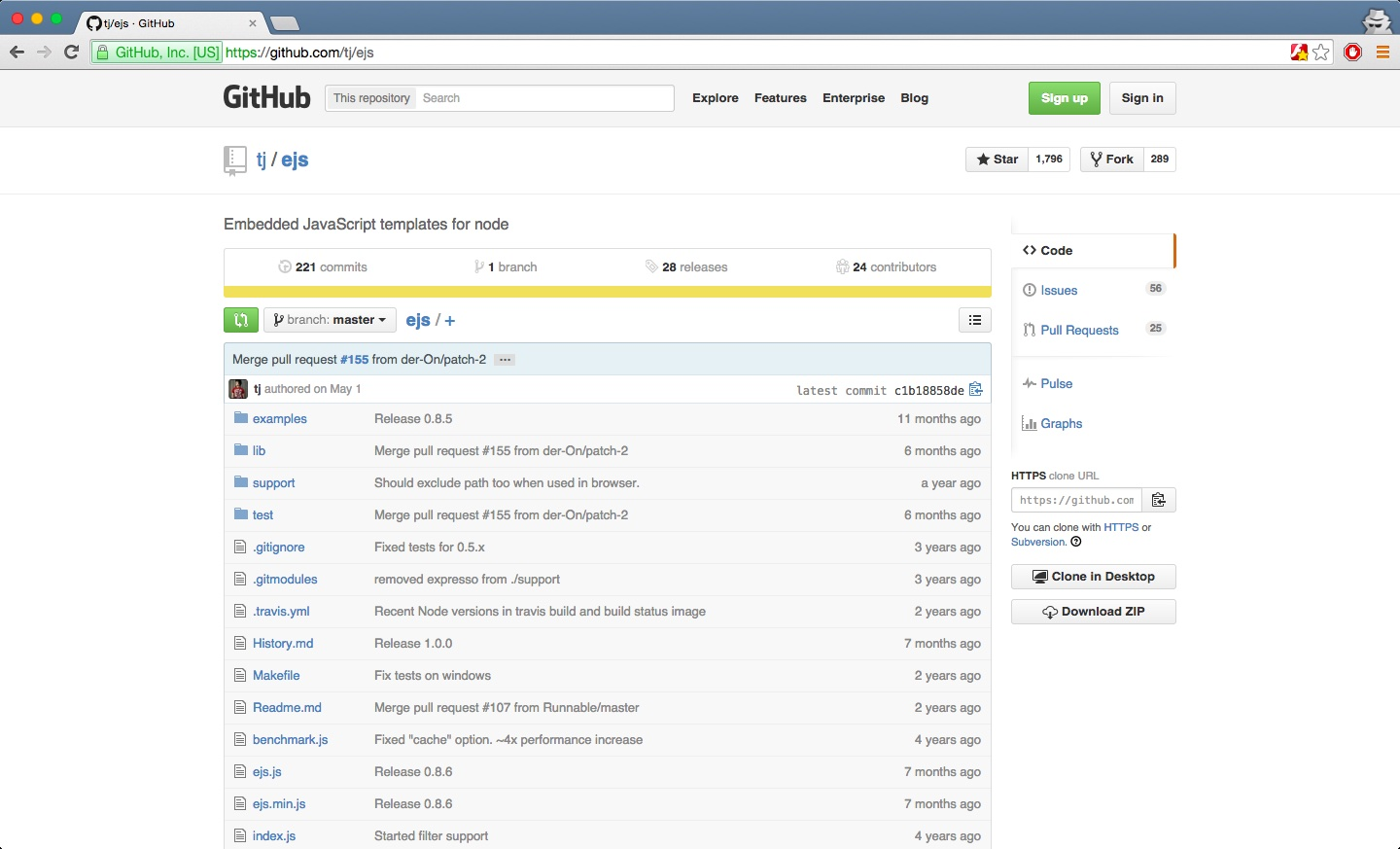Image resolution: width=1400 pixels, height=849 pixels.
Task: View the 28 releases link
Action: (686, 267)
